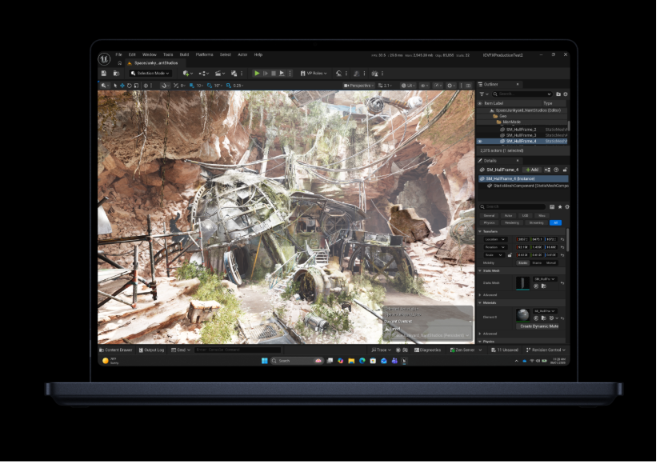This screenshot has width=657, height=462.
Task: Open the Build menu
Action: (x=184, y=54)
